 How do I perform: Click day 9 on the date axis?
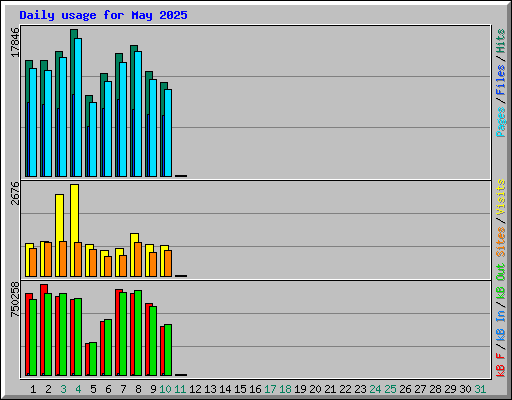pyautogui.click(x=153, y=389)
